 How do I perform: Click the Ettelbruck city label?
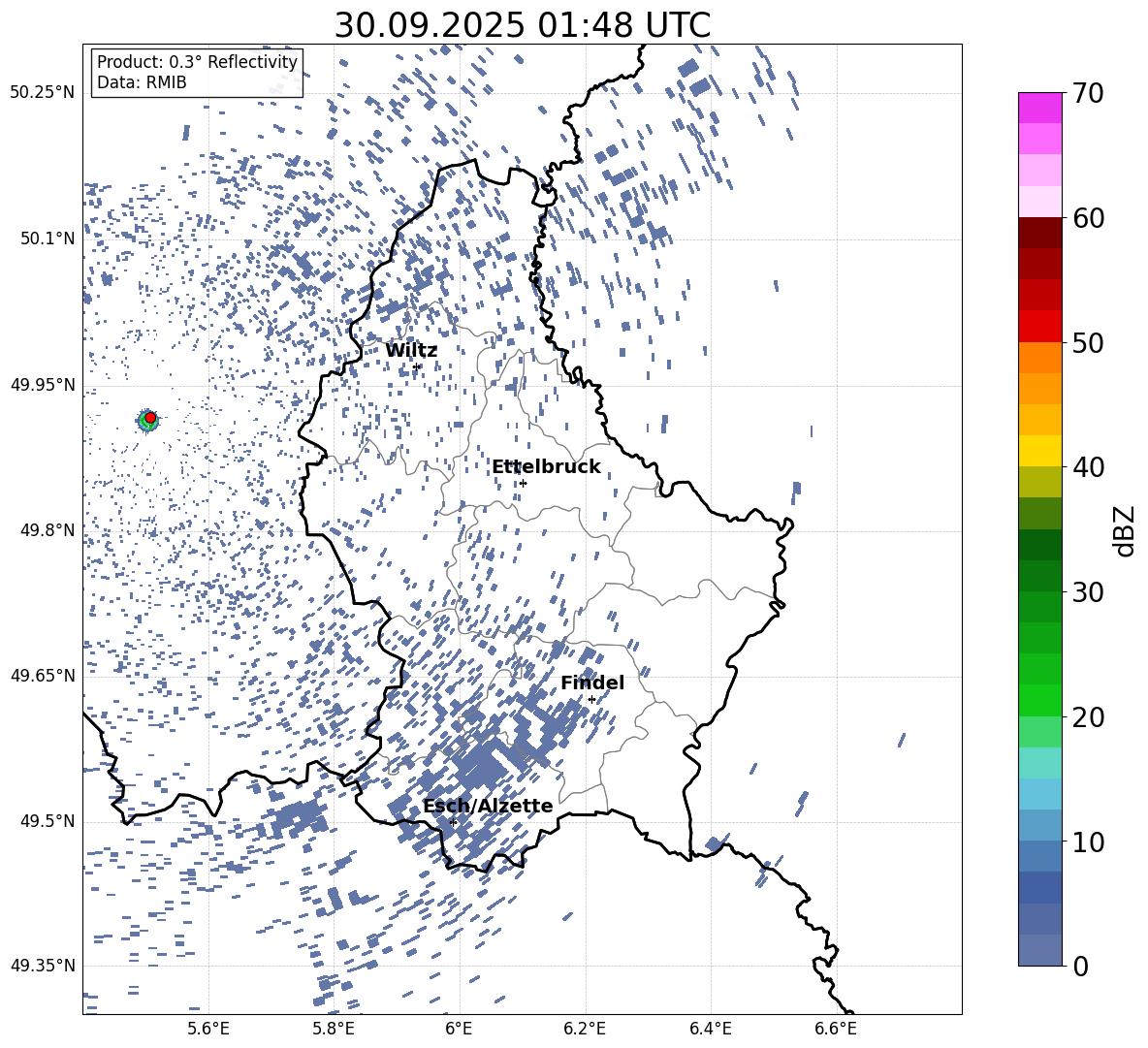tap(546, 467)
